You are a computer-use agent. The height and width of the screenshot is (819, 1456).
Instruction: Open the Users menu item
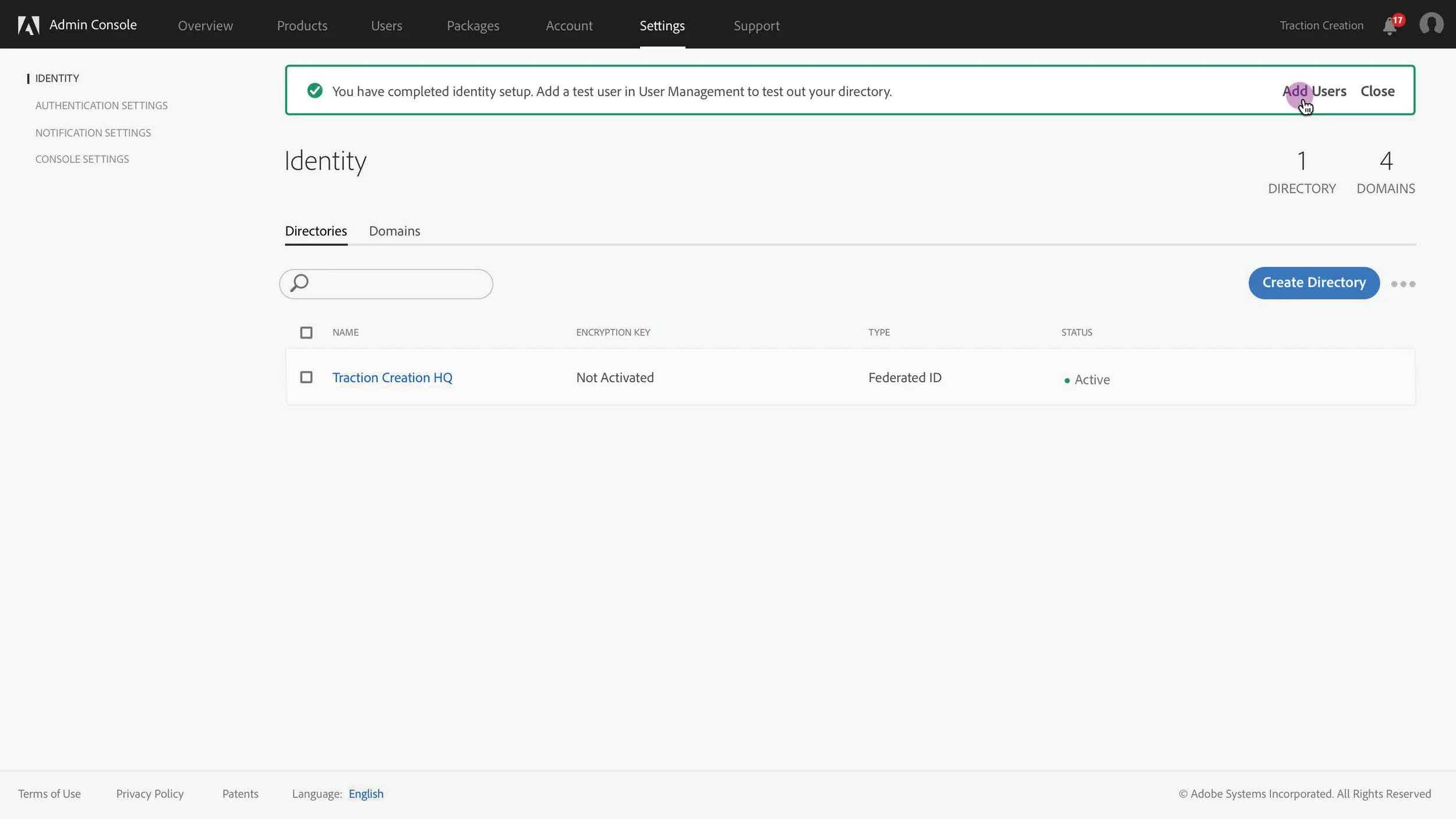pyautogui.click(x=386, y=26)
